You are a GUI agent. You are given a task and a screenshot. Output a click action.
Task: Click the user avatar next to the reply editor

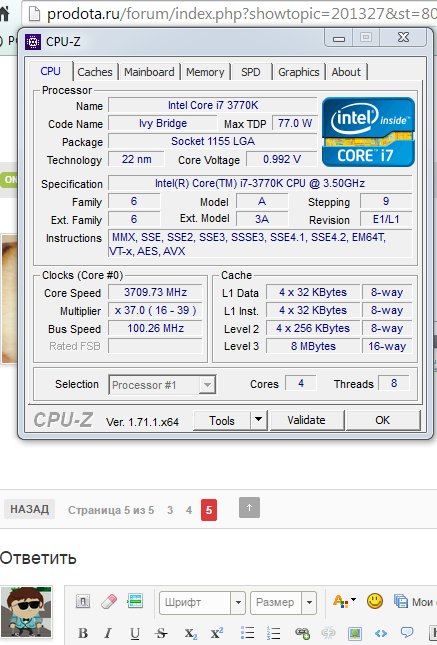coord(27,612)
